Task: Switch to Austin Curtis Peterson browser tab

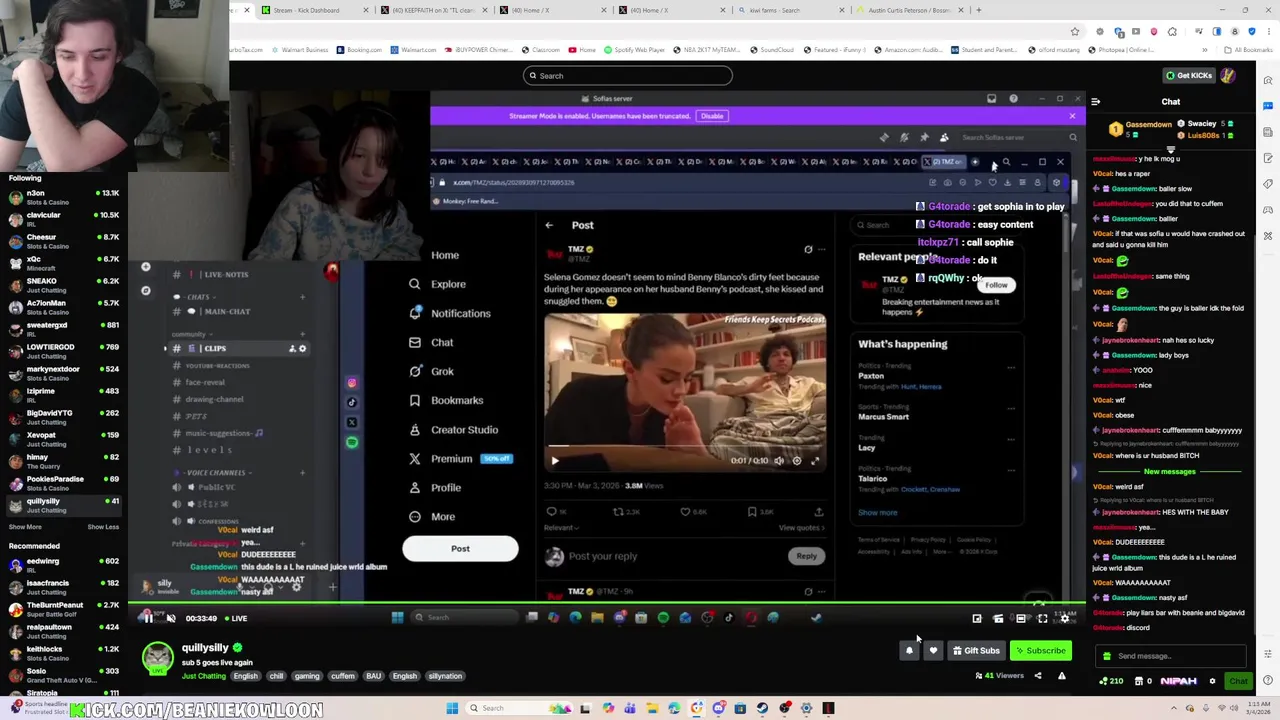Action: (x=908, y=10)
